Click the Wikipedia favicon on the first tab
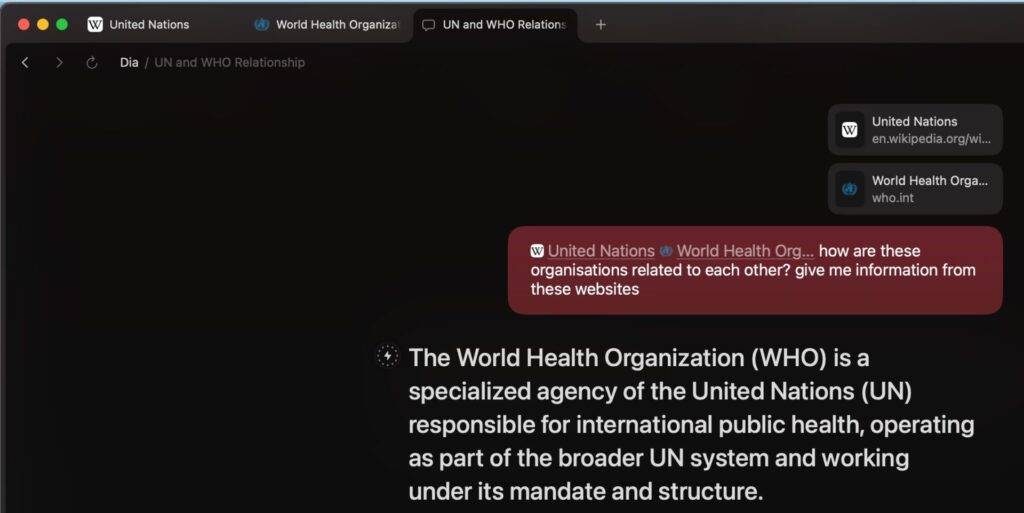Image resolution: width=1024 pixels, height=513 pixels. coord(95,25)
